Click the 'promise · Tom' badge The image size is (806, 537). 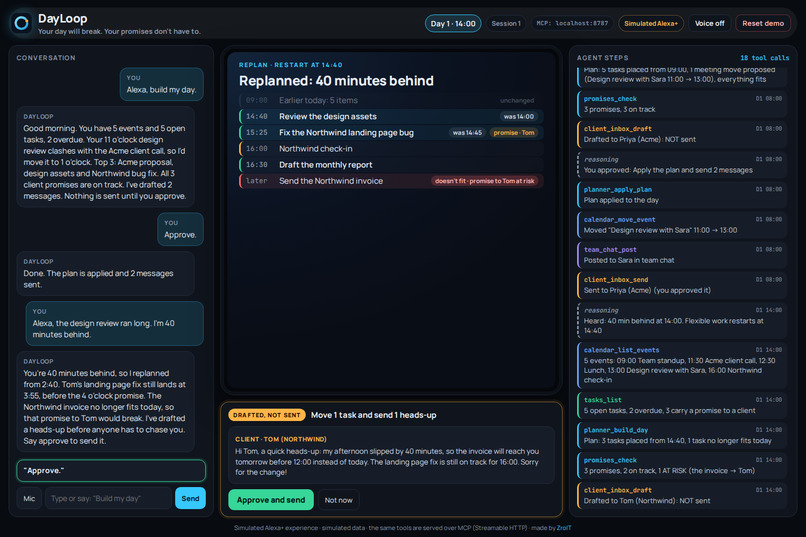[514, 133]
